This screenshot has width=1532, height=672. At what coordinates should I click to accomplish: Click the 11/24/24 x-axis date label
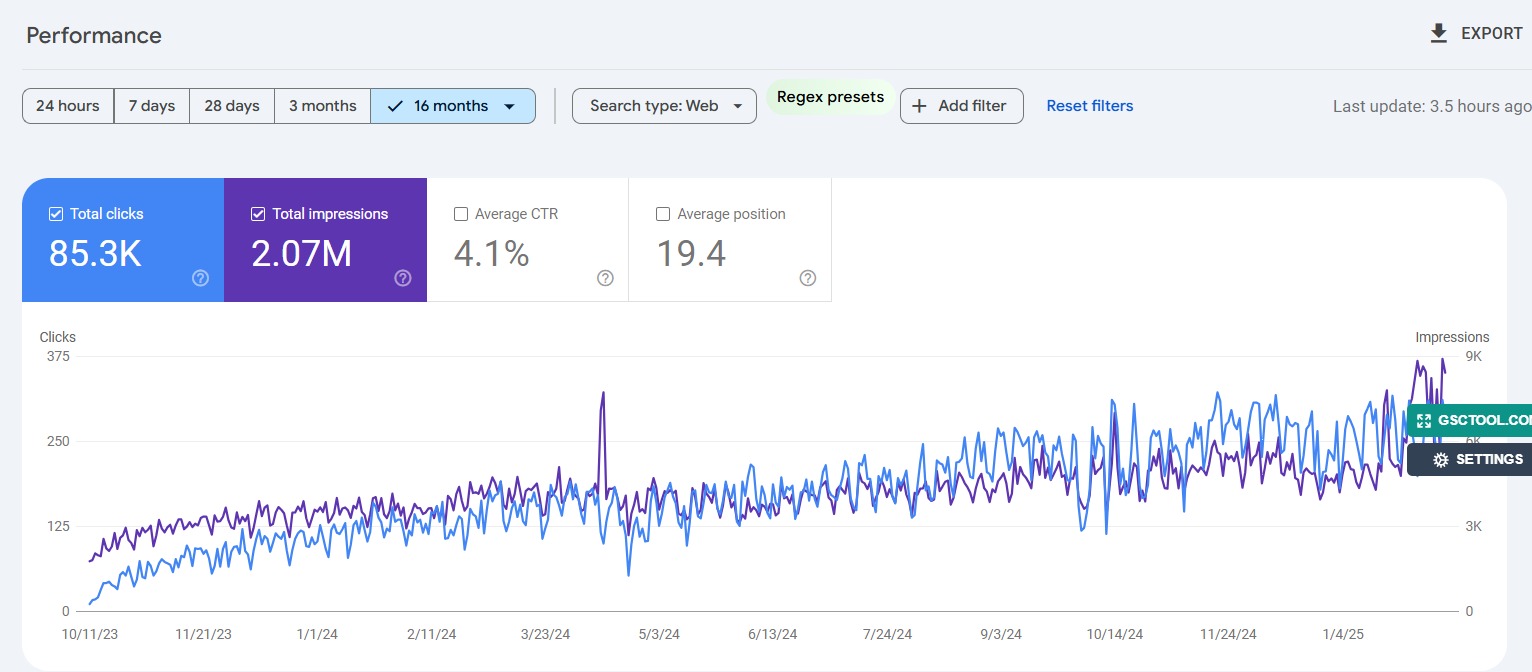pyautogui.click(x=1228, y=635)
